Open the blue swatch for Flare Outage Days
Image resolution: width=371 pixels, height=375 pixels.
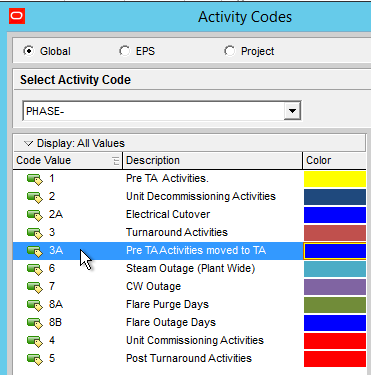tap(335, 323)
